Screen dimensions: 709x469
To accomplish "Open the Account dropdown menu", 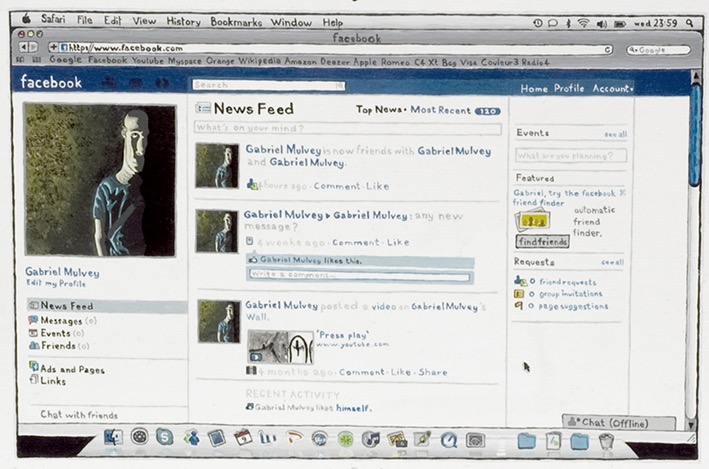I will 613,89.
